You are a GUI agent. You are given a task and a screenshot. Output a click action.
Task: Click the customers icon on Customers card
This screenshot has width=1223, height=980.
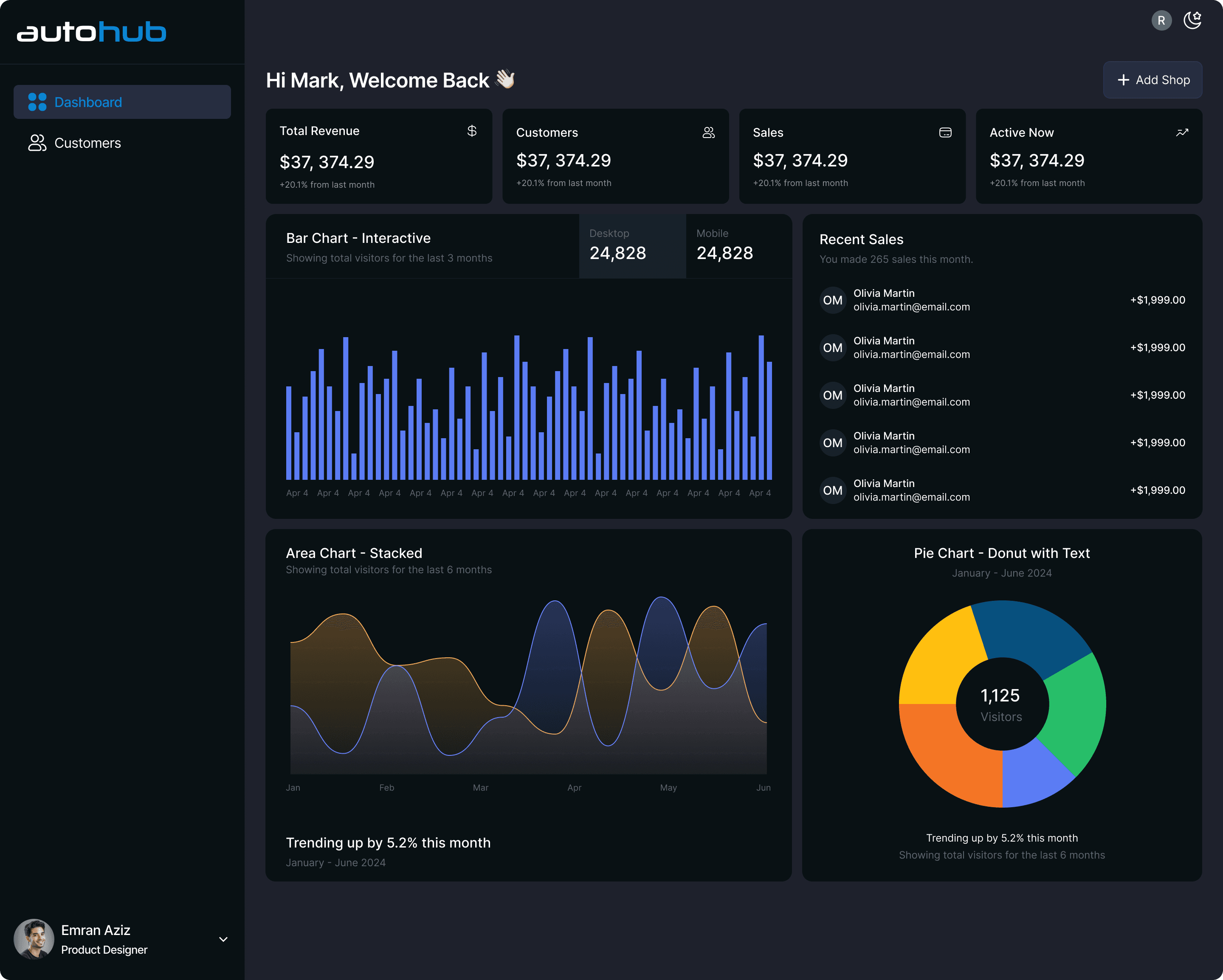point(708,132)
